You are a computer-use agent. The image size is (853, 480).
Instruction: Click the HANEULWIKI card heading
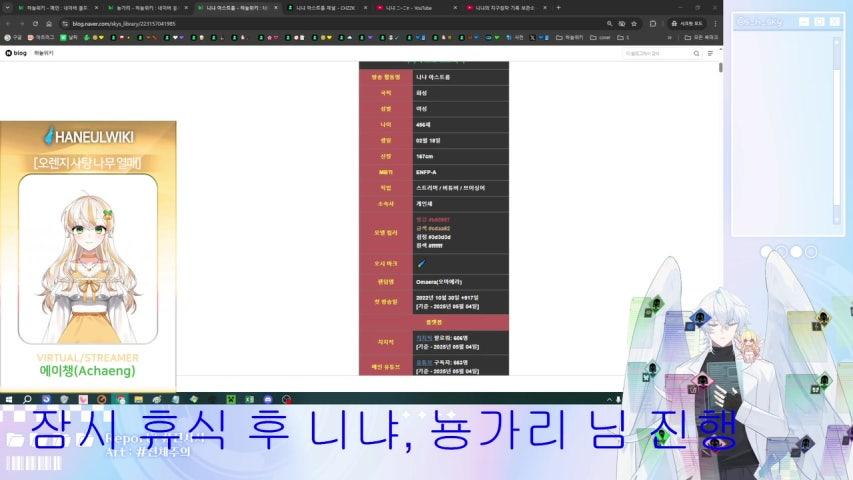[88, 137]
